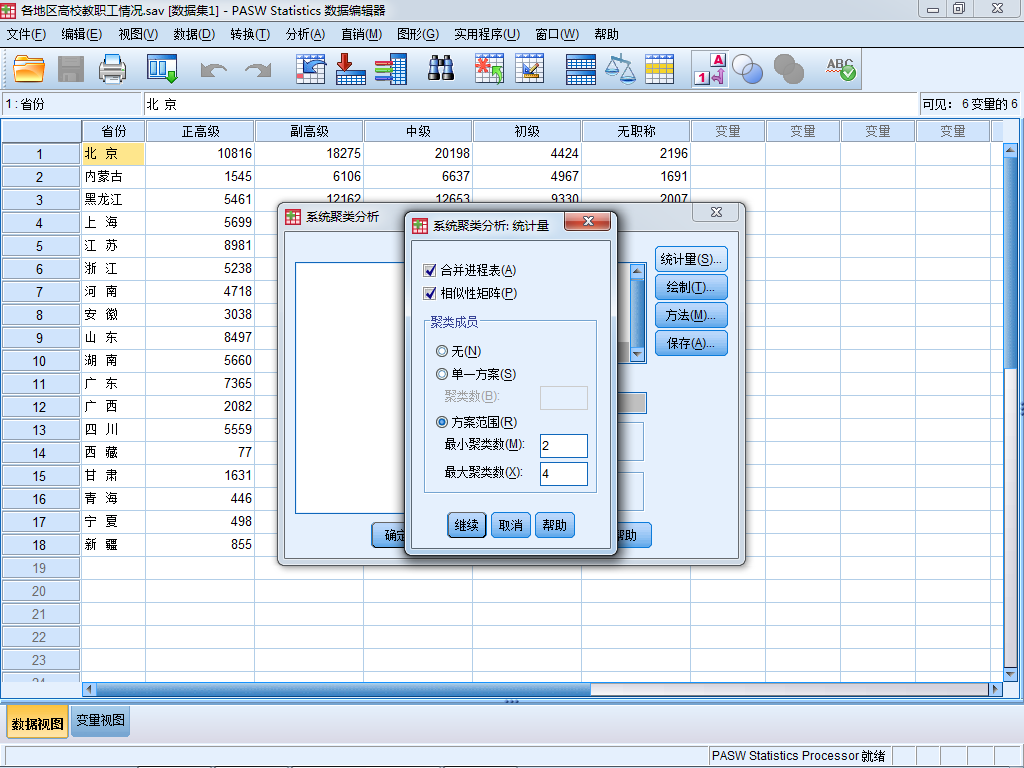1024x768 pixels.
Task: Select cases toolbar icon
Action: tap(660, 69)
